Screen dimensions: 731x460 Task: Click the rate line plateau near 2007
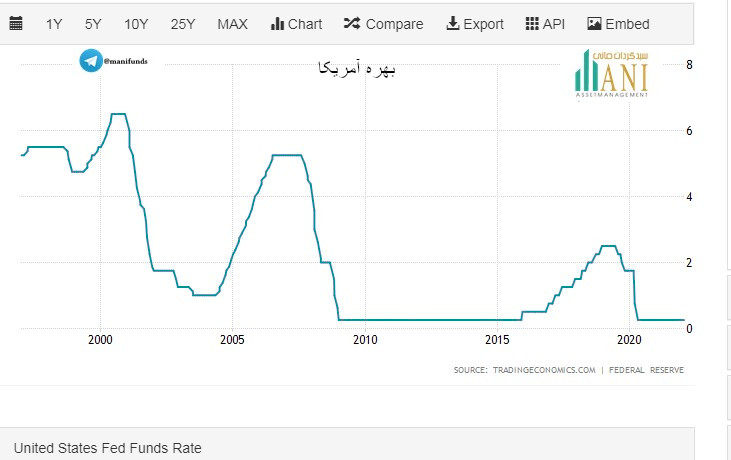(x=287, y=155)
